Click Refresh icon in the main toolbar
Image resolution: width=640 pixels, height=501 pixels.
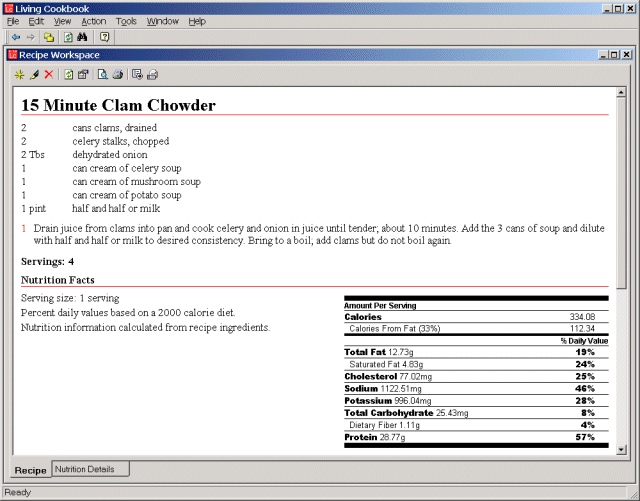pyautogui.click(x=68, y=38)
